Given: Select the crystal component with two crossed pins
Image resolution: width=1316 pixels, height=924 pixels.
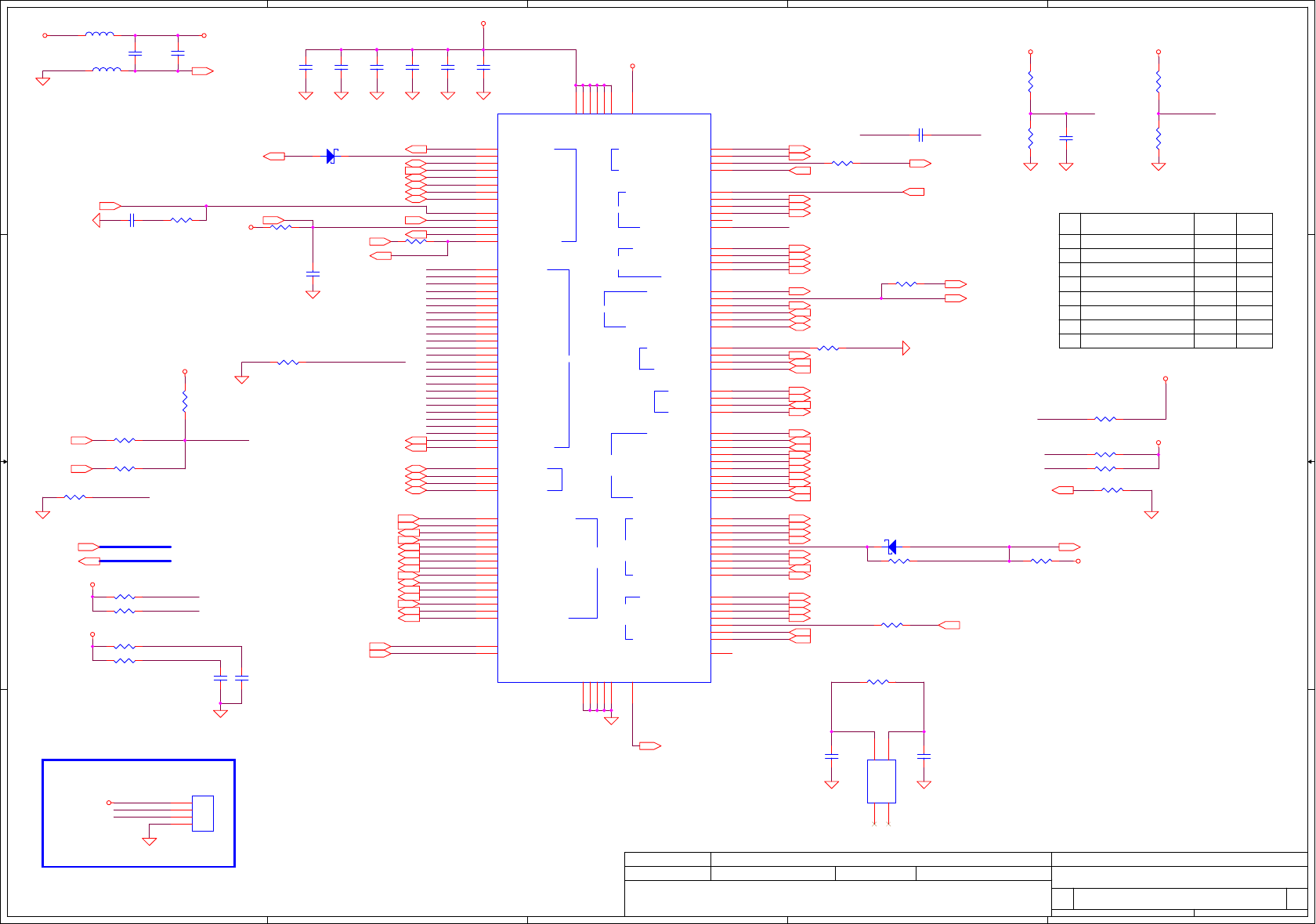Looking at the screenshot, I should tap(881, 781).
